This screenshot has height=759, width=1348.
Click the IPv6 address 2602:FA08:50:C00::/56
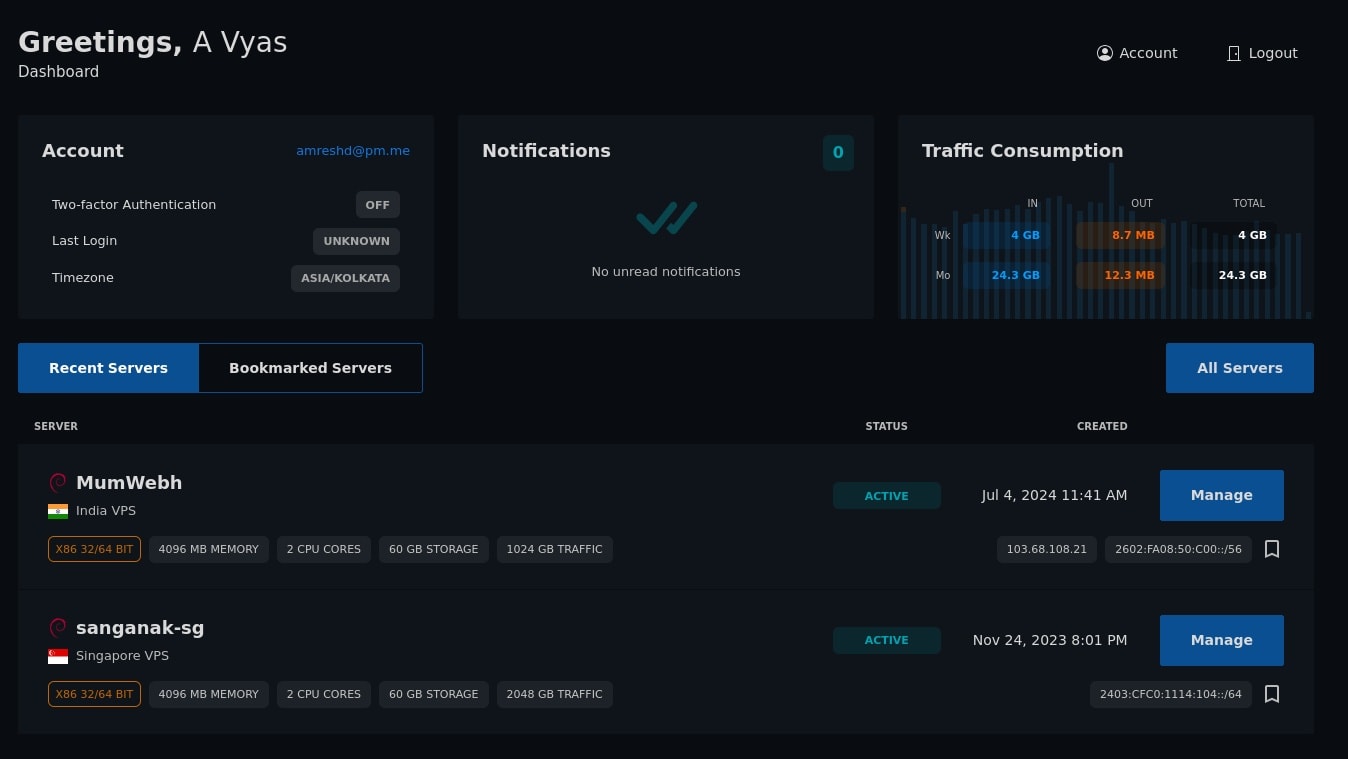[1178, 549]
